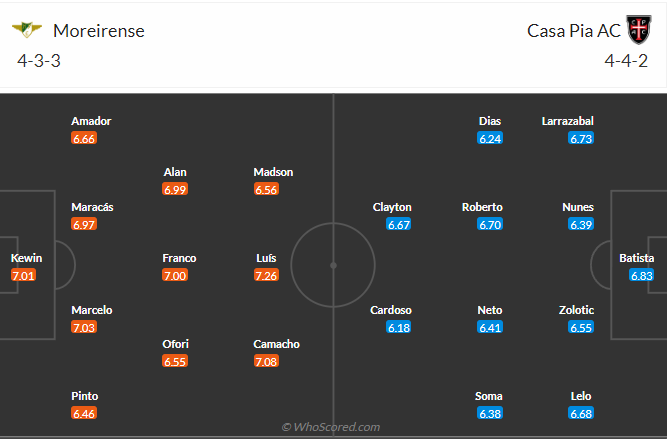Click Luís's 7.26 rating badge
The width and height of the screenshot is (669, 439).
[266, 275]
